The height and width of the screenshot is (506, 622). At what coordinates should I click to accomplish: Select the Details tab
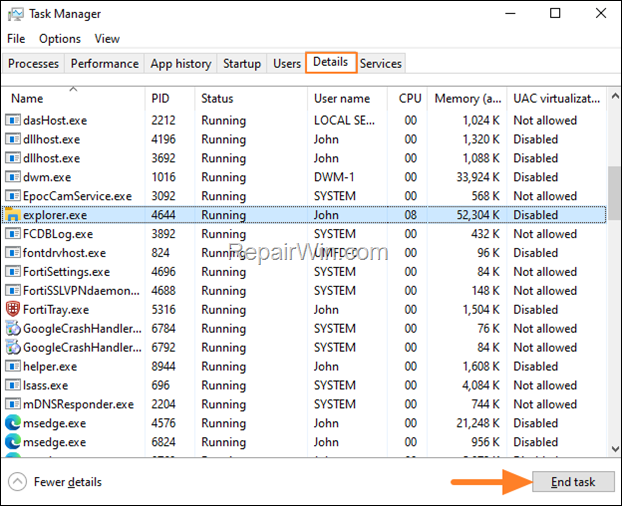[331, 62]
